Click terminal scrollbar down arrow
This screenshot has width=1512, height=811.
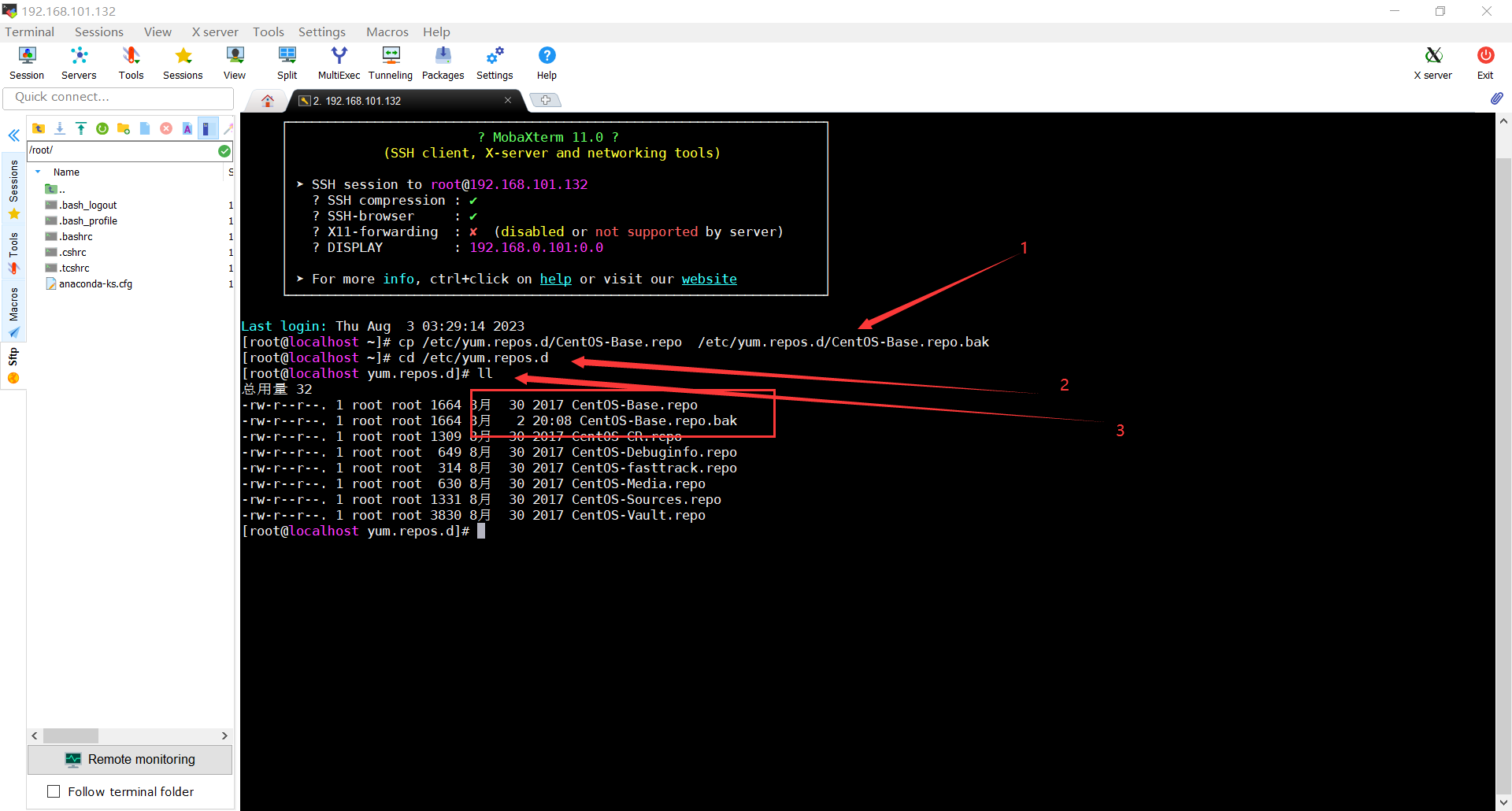tap(1503, 802)
